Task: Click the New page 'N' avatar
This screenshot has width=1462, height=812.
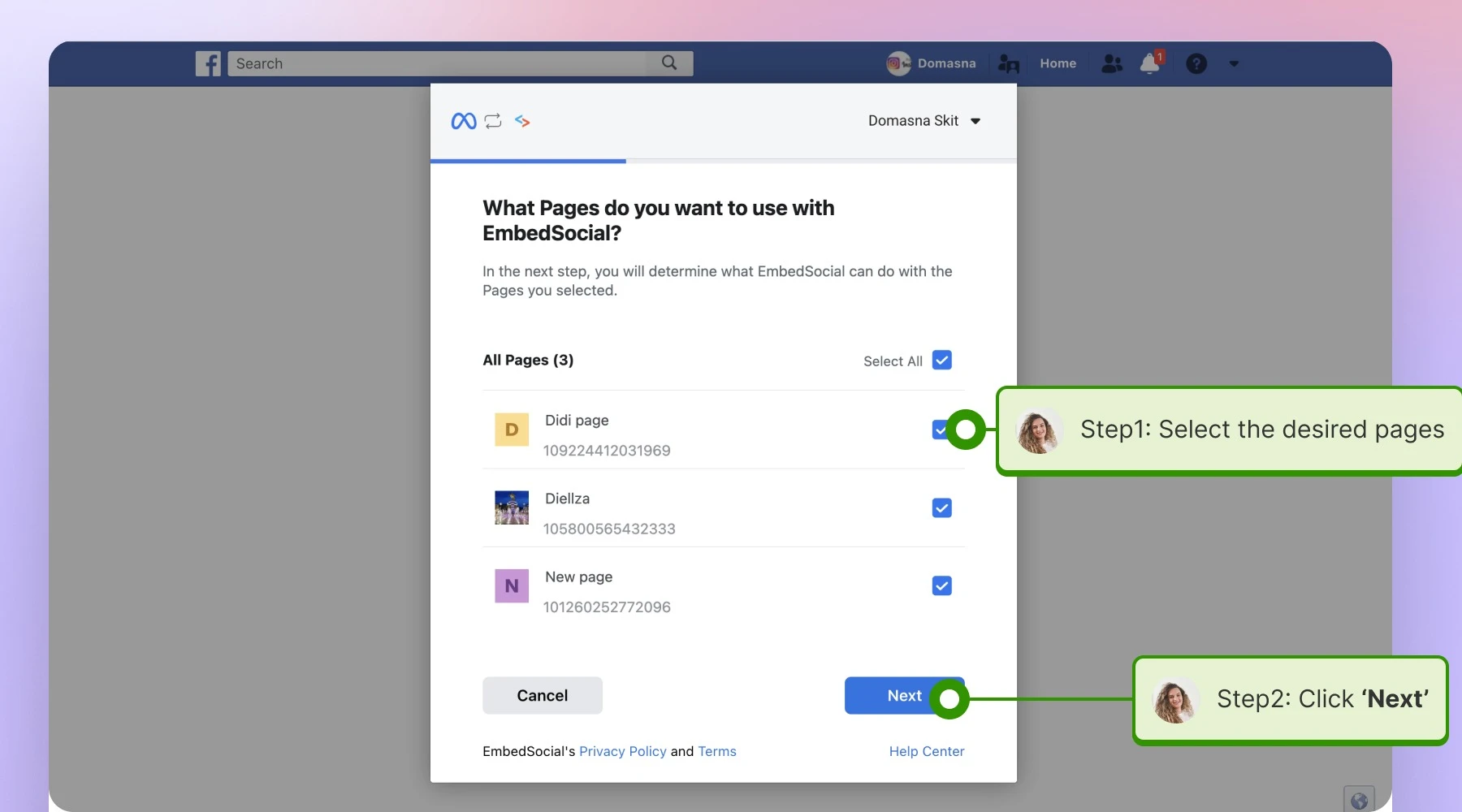Action: click(512, 585)
